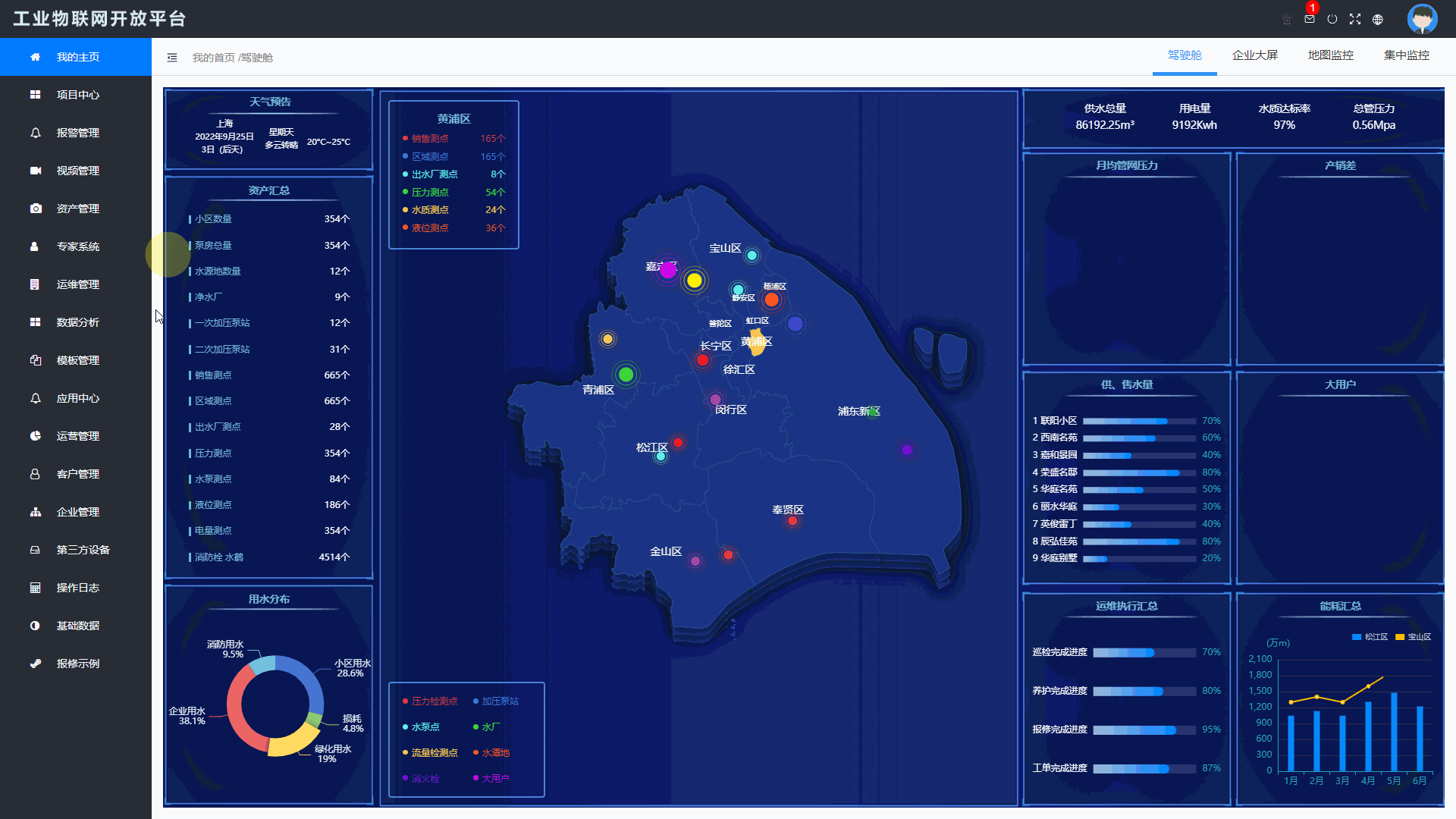Click the alarm siren icon in header

coord(1287,20)
